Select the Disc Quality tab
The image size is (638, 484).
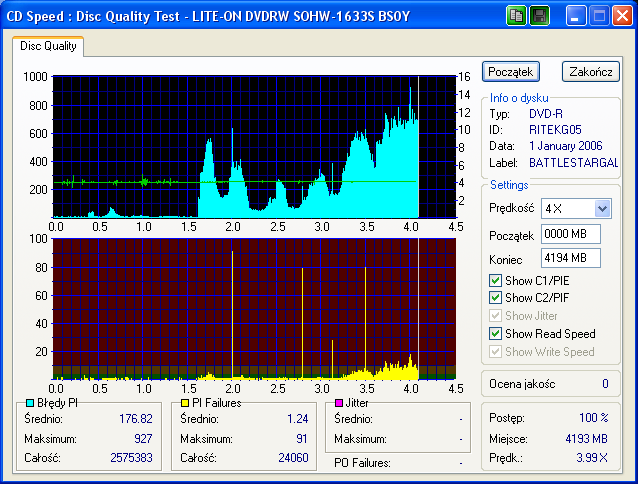pyautogui.click(x=48, y=46)
